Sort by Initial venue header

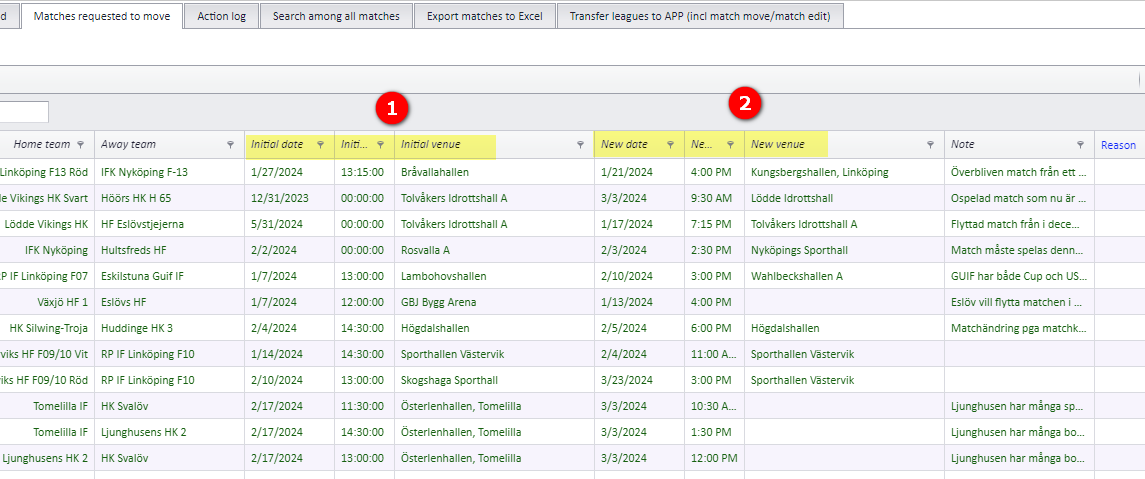point(431,145)
